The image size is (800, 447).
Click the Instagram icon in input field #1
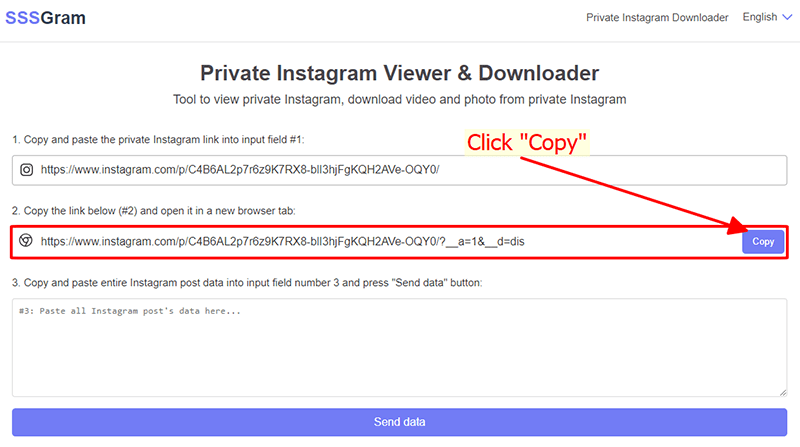pos(27,170)
